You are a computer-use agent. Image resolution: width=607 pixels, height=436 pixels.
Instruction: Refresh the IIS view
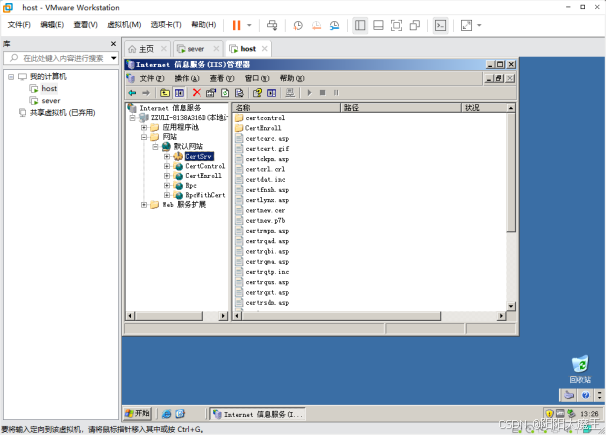pyautogui.click(x=225, y=93)
